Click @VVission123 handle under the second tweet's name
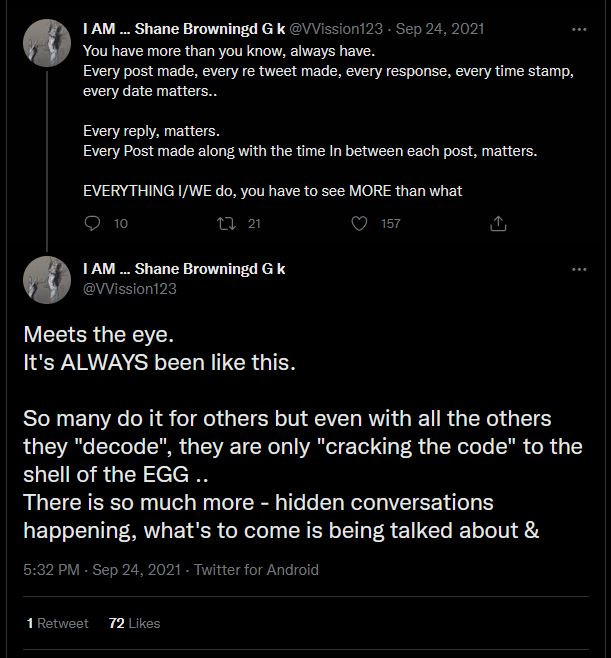The width and height of the screenshot is (611, 658). [129, 288]
